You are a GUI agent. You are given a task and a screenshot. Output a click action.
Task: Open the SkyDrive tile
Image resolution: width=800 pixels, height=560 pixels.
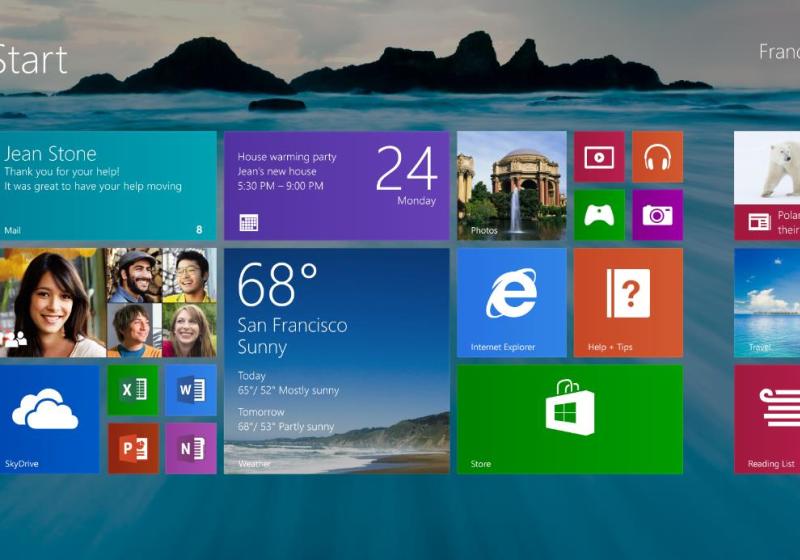49,419
